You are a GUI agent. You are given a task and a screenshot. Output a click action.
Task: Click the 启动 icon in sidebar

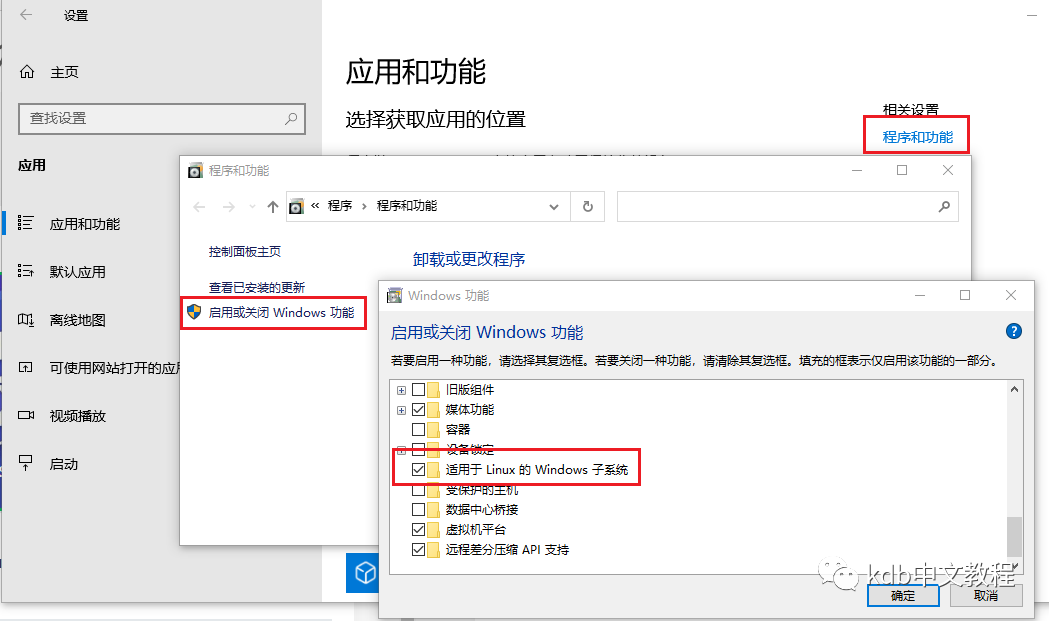tap(25, 462)
